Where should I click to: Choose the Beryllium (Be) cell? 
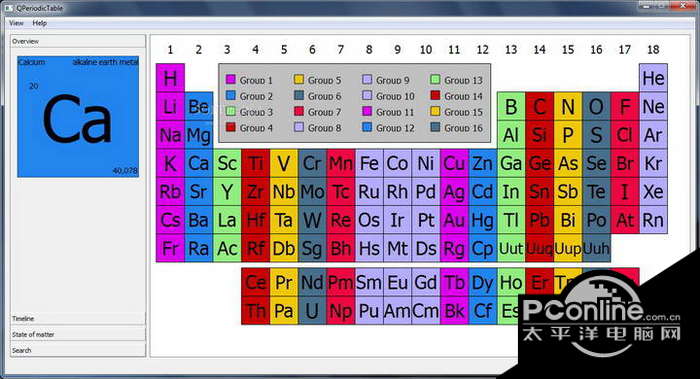tap(199, 107)
